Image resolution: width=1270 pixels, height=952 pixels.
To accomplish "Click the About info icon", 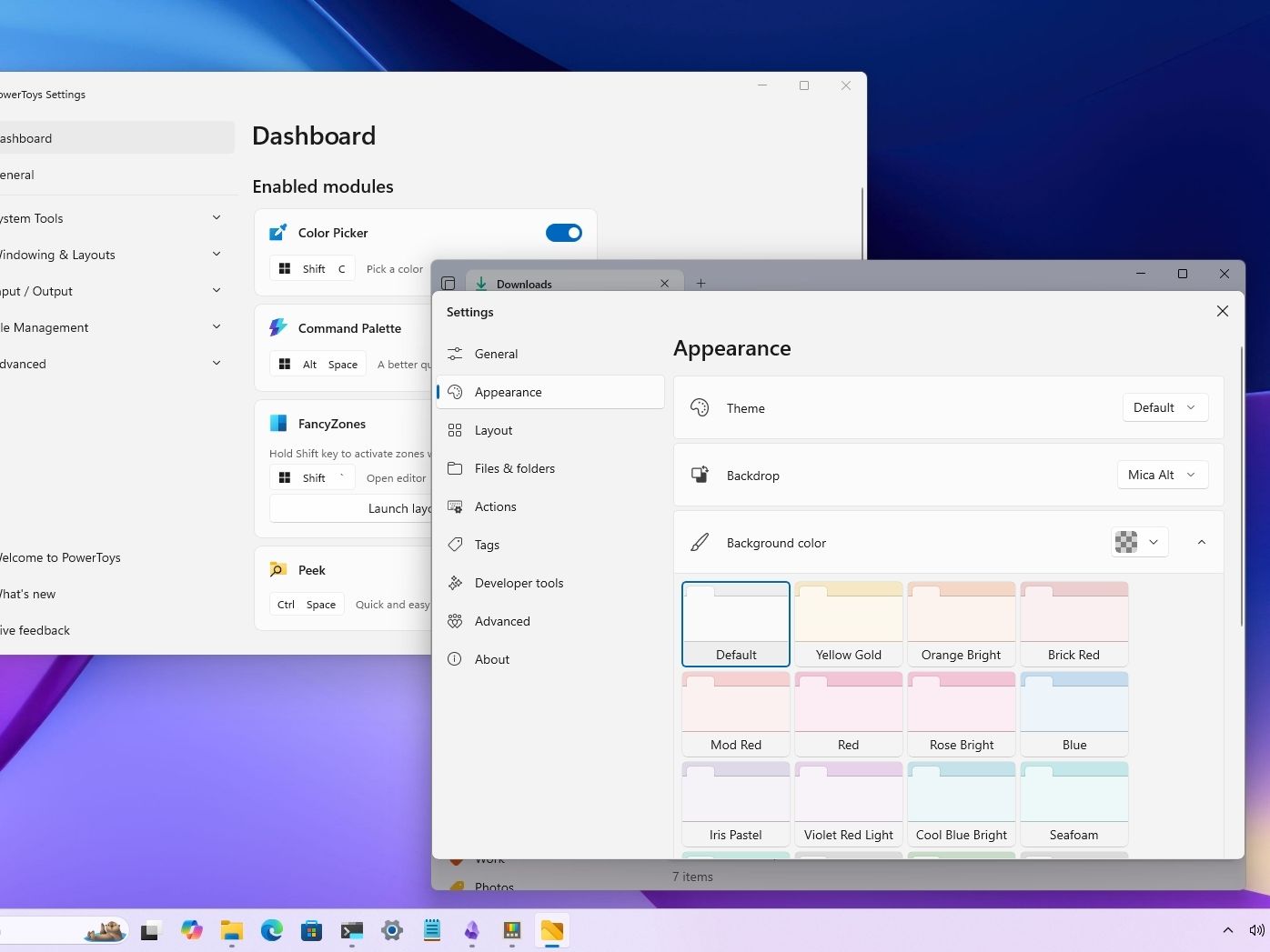I will 455,659.
